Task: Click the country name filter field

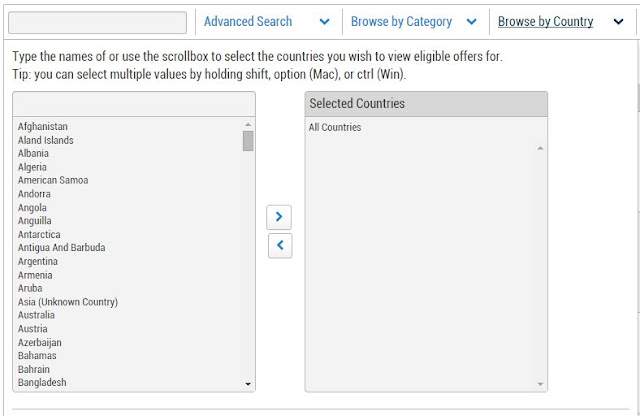Action: tap(134, 104)
